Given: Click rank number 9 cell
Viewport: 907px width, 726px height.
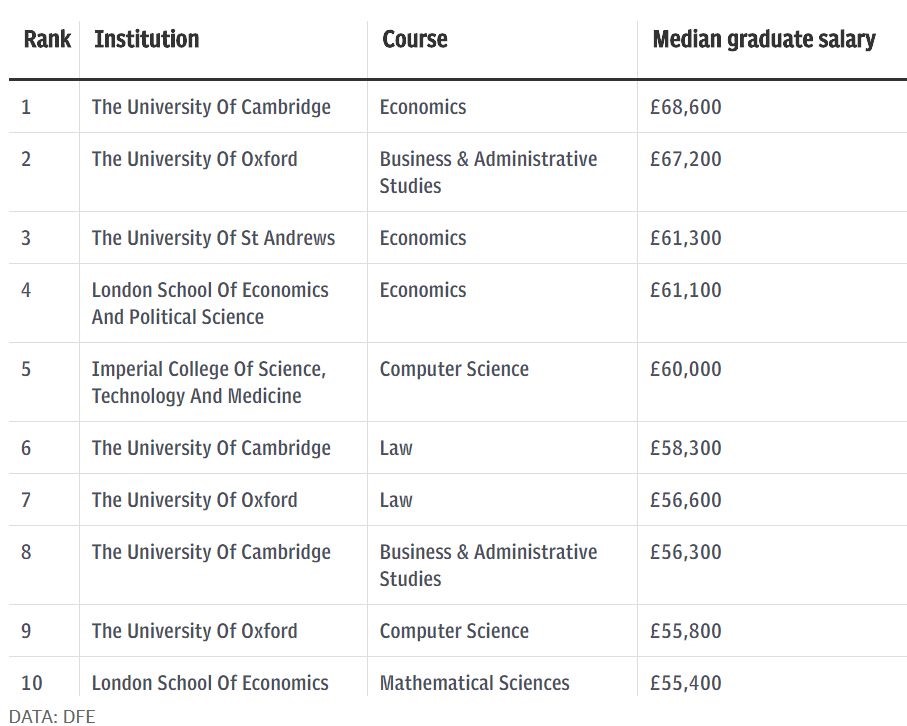Looking at the screenshot, I should tap(26, 631).
